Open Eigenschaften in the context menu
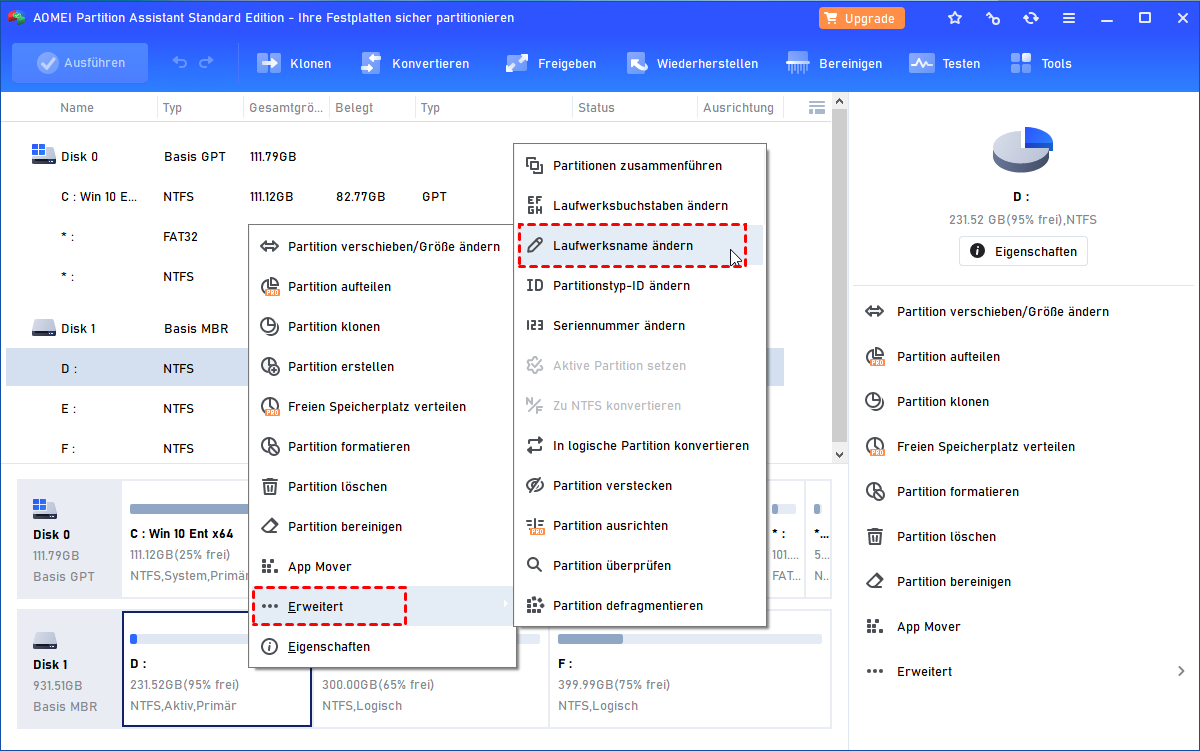The height and width of the screenshot is (751, 1200). click(x=382, y=646)
